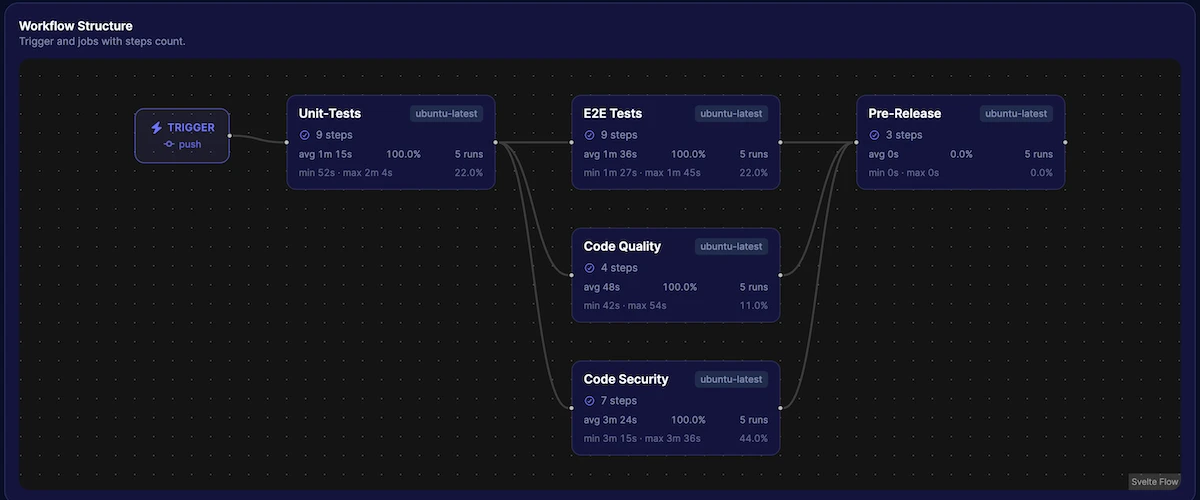Click the steps check icon in Code Quality
The image size is (1200, 500).
590,268
